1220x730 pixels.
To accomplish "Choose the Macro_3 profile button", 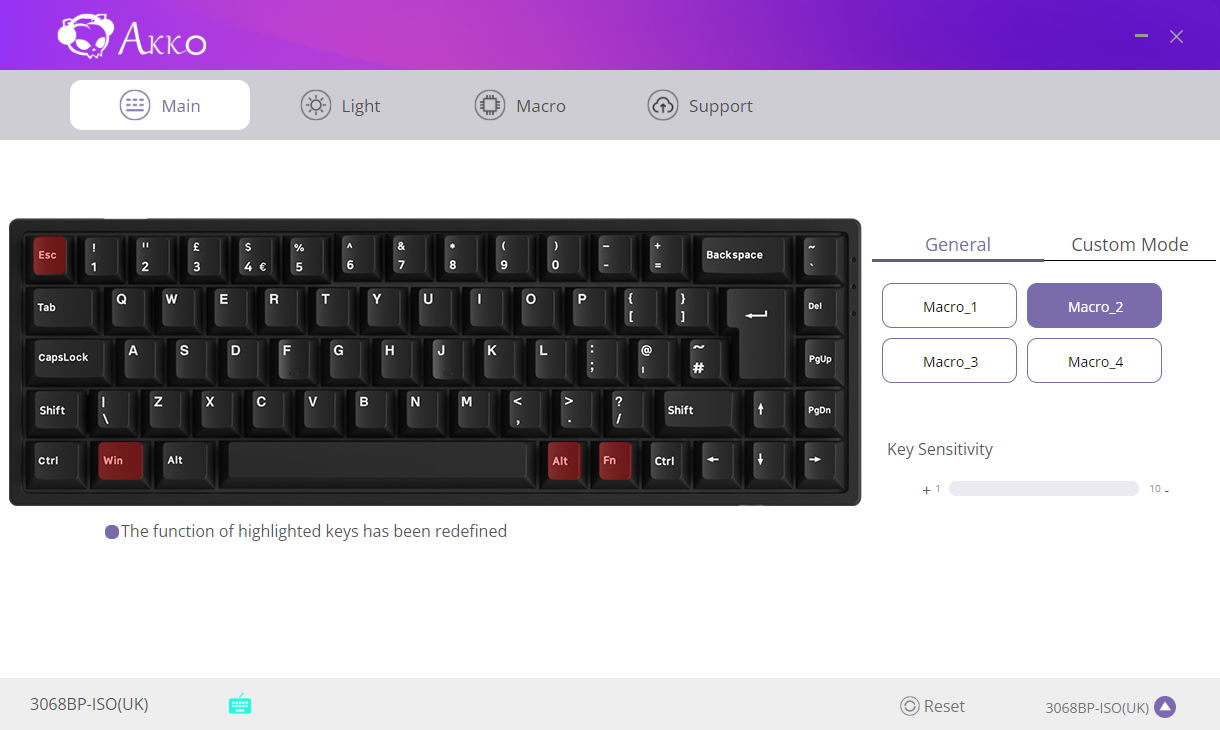I will point(949,361).
